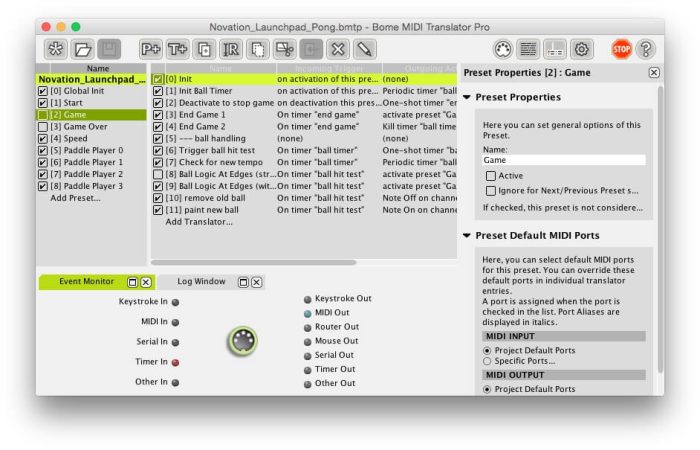The image size is (700, 450).
Task: Detach the Event Monitor tab window icon
Action: [132, 282]
